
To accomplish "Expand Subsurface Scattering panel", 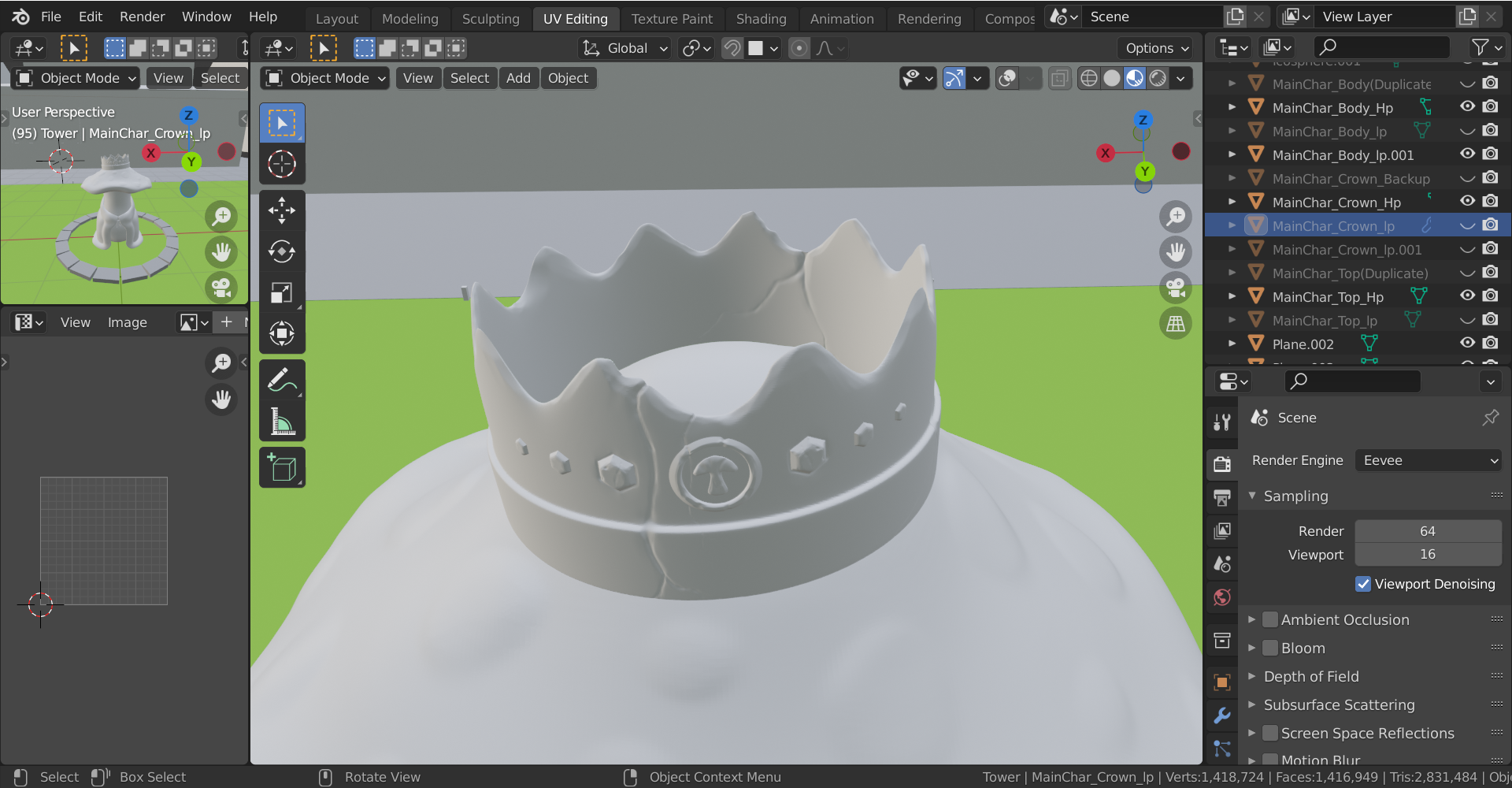I will click(1252, 704).
